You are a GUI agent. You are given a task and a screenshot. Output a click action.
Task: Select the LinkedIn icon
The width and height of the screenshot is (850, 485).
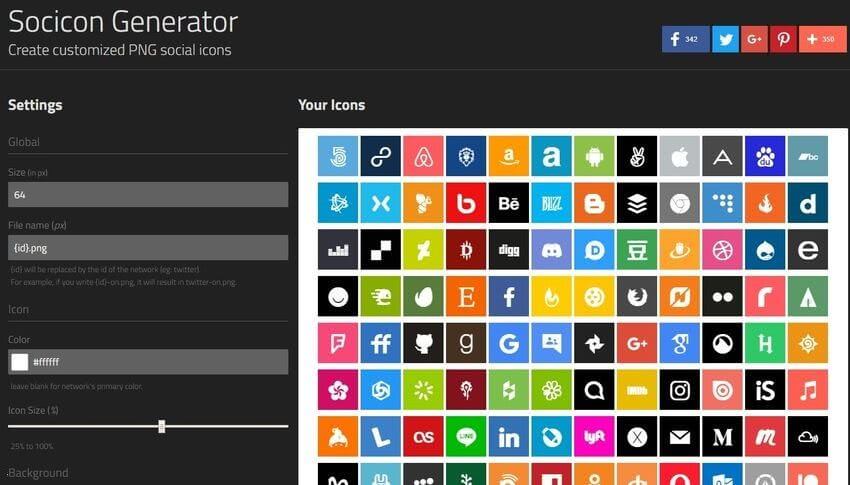(x=509, y=437)
